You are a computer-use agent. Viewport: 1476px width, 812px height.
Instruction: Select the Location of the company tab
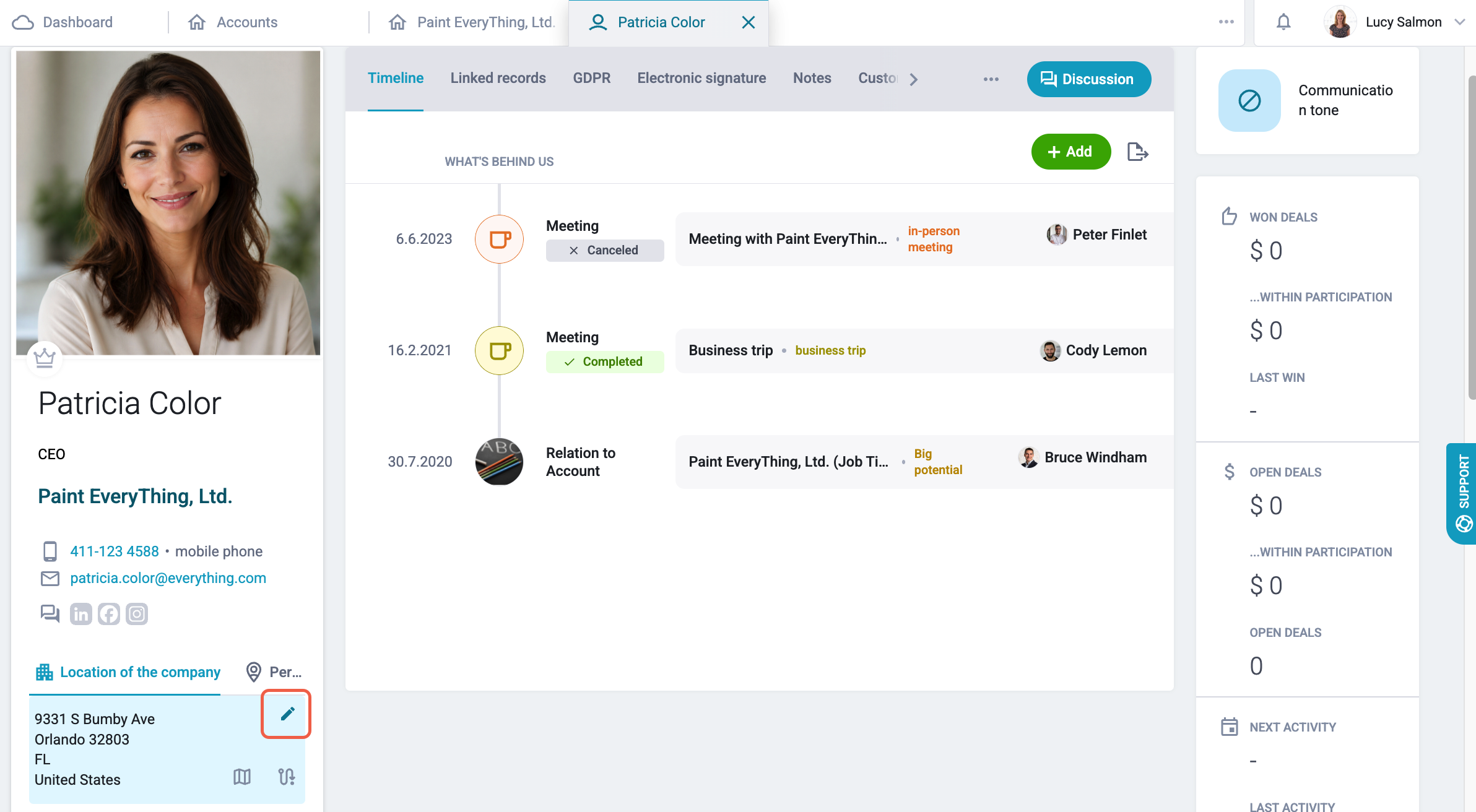[128, 672]
